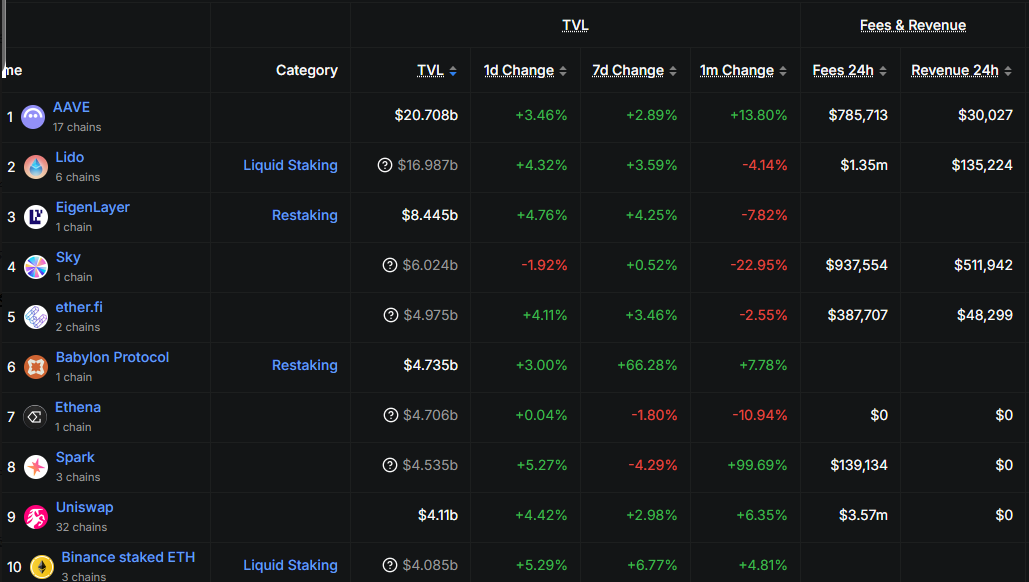Click the 1m Change column header label
The width and height of the screenshot is (1029, 582).
click(x=737, y=70)
